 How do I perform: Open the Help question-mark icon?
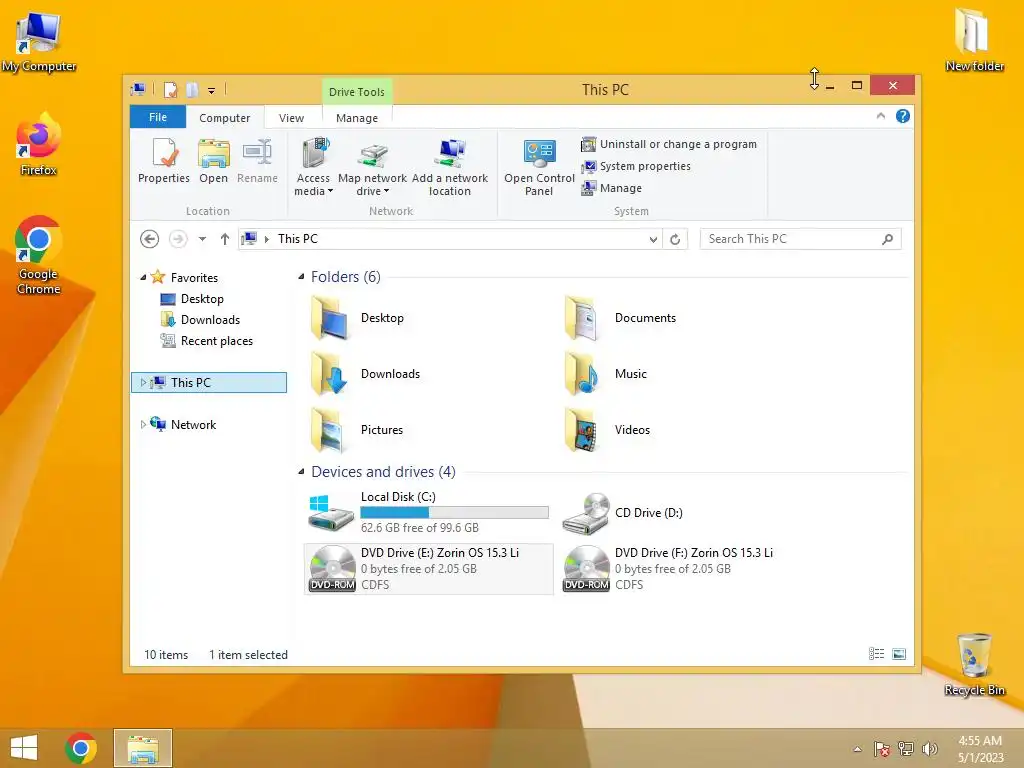pyautogui.click(x=903, y=116)
